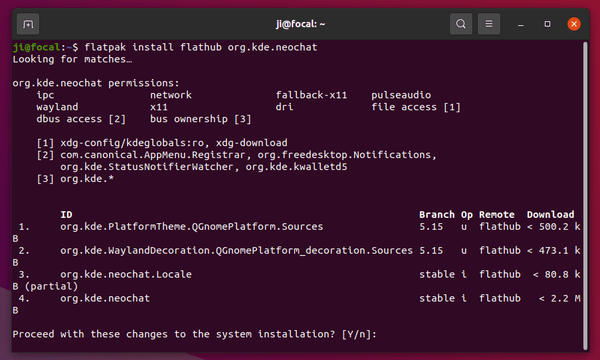The height and width of the screenshot is (360, 600).
Task: Click the ji@focal window title
Action: [x=300, y=24]
